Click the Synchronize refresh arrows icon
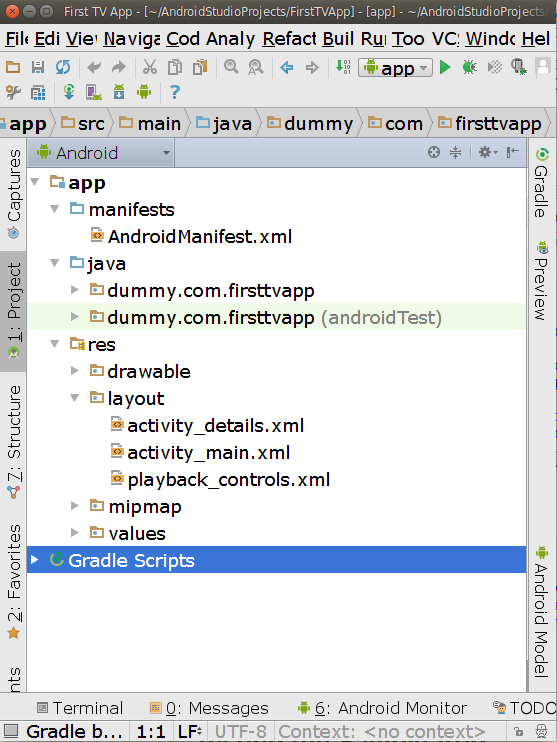The width and height of the screenshot is (557, 742). [x=63, y=67]
